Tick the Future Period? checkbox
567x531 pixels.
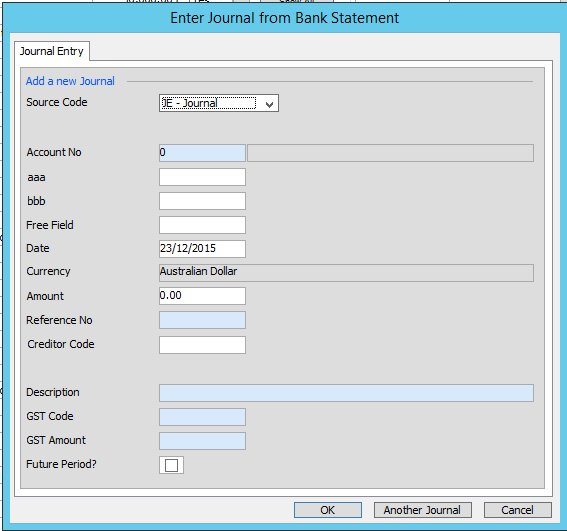(171, 465)
